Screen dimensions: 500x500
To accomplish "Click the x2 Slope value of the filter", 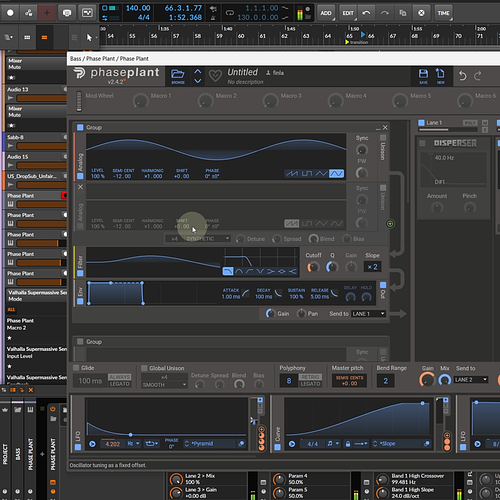I will point(372,267).
